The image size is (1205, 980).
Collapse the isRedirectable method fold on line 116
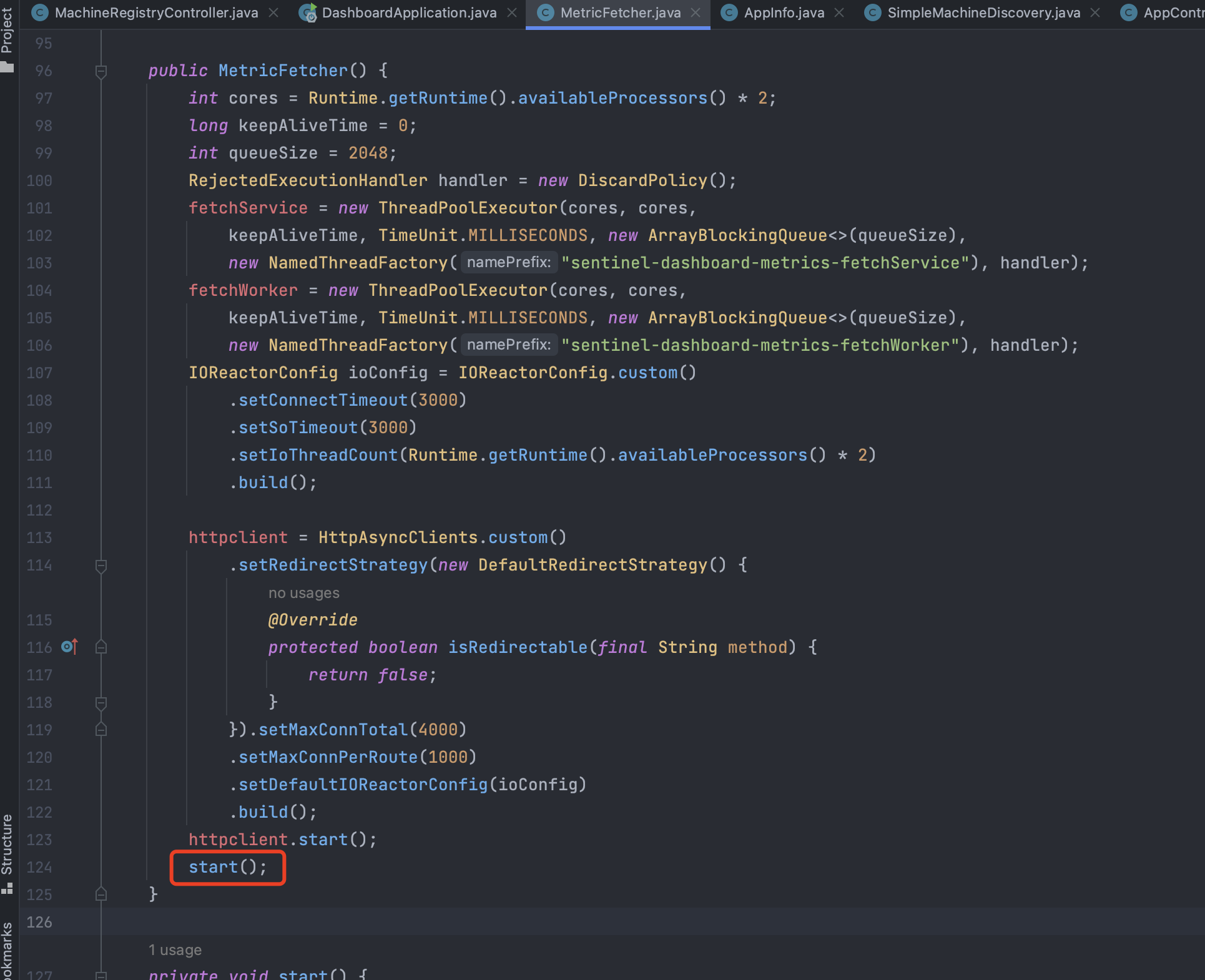pyautogui.click(x=101, y=647)
